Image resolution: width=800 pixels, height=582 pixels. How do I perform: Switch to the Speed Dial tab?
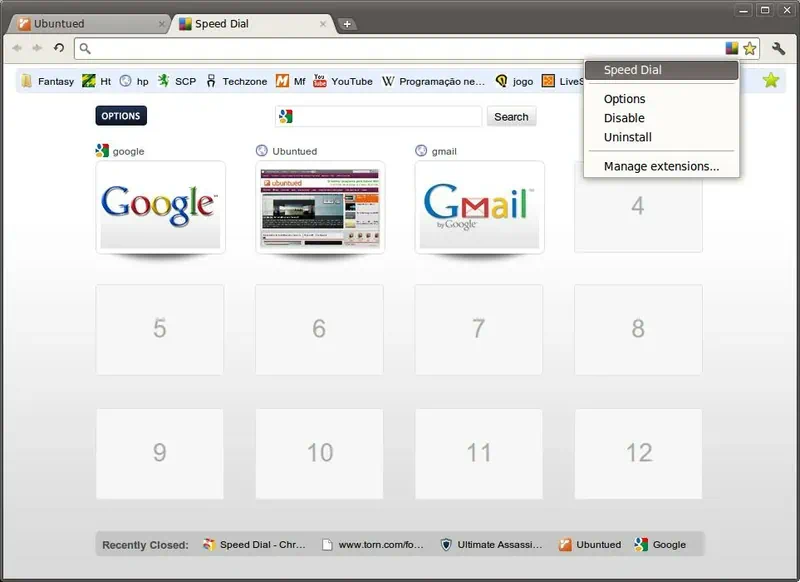[253, 24]
